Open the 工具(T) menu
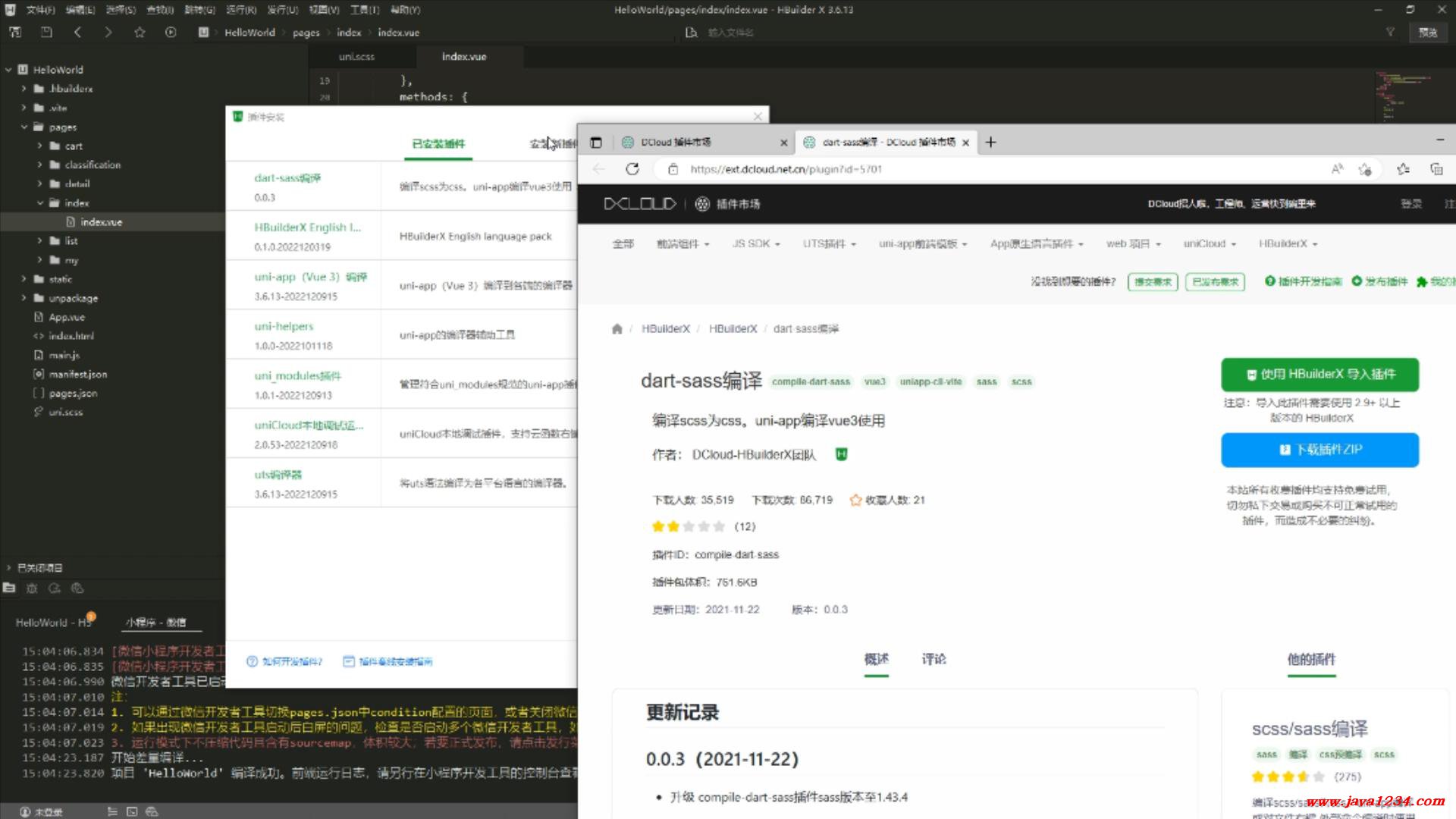 click(x=365, y=10)
